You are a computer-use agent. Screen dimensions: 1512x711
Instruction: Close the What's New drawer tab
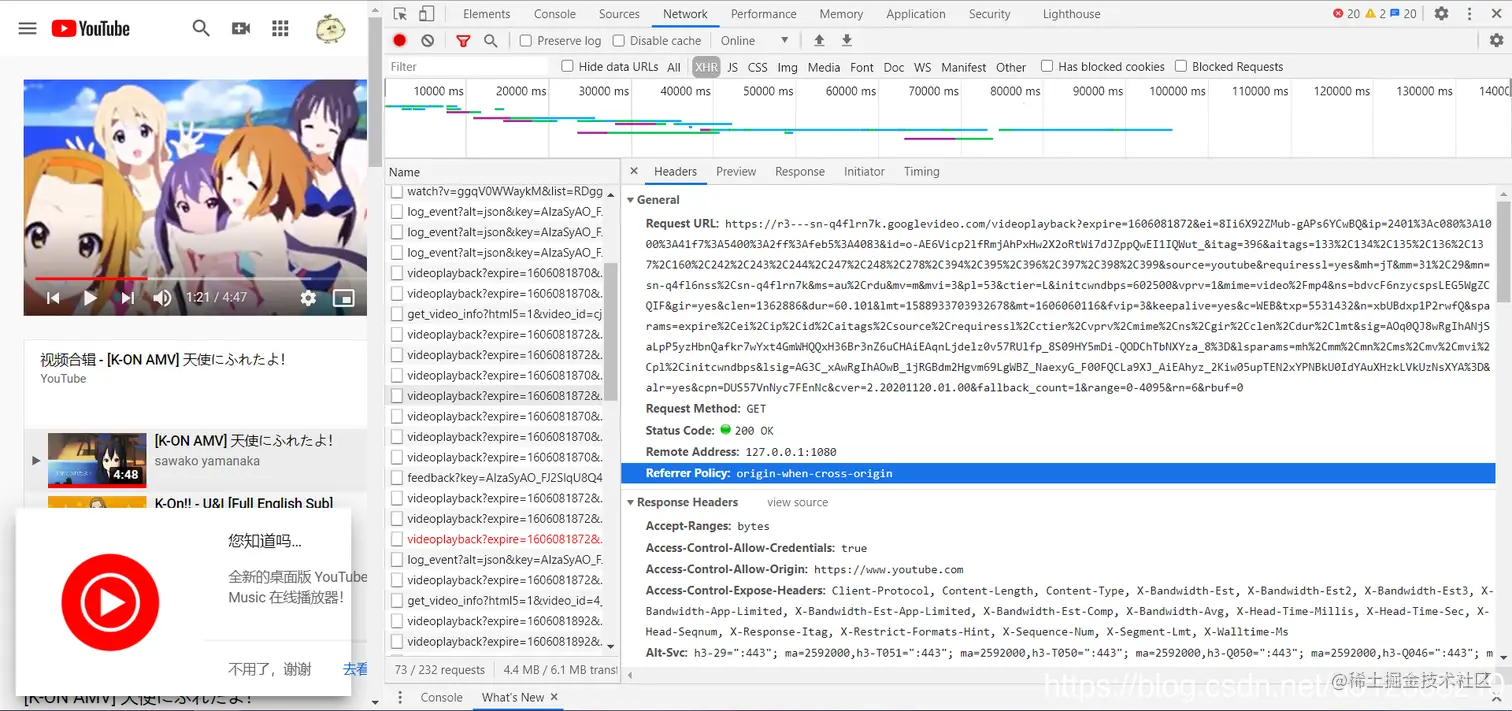click(554, 697)
